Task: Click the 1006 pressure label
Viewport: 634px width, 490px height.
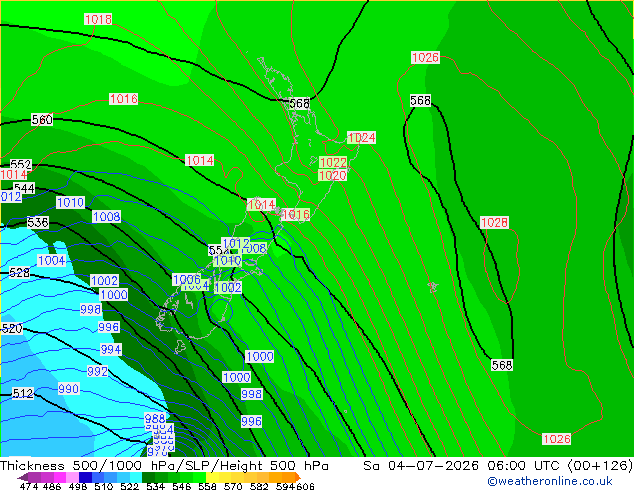Action: (x=186, y=279)
